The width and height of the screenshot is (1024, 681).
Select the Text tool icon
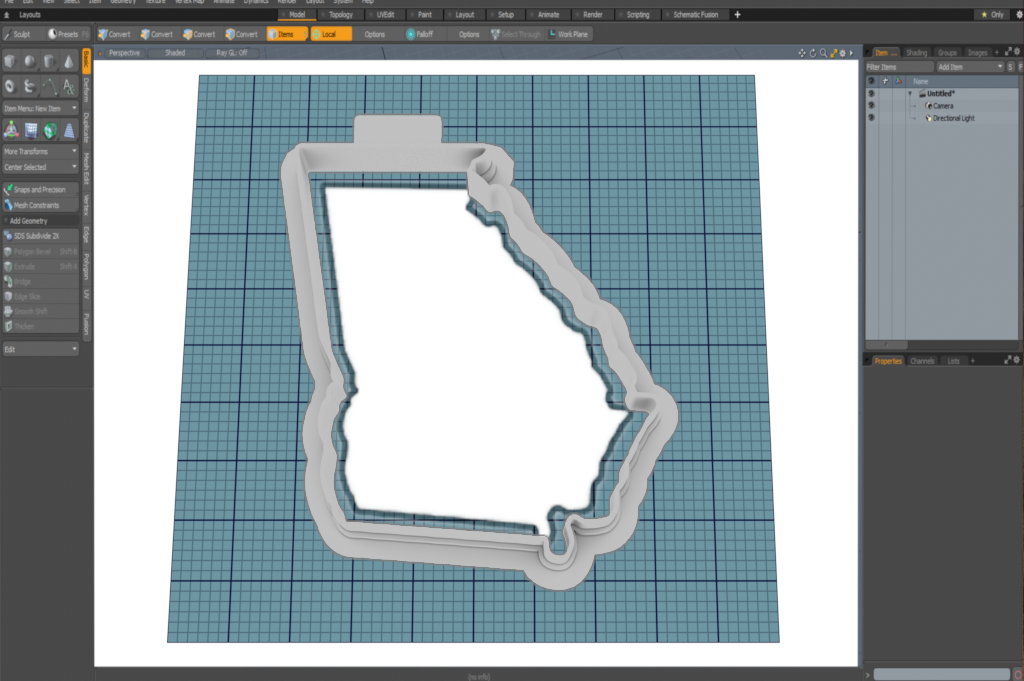pos(69,86)
